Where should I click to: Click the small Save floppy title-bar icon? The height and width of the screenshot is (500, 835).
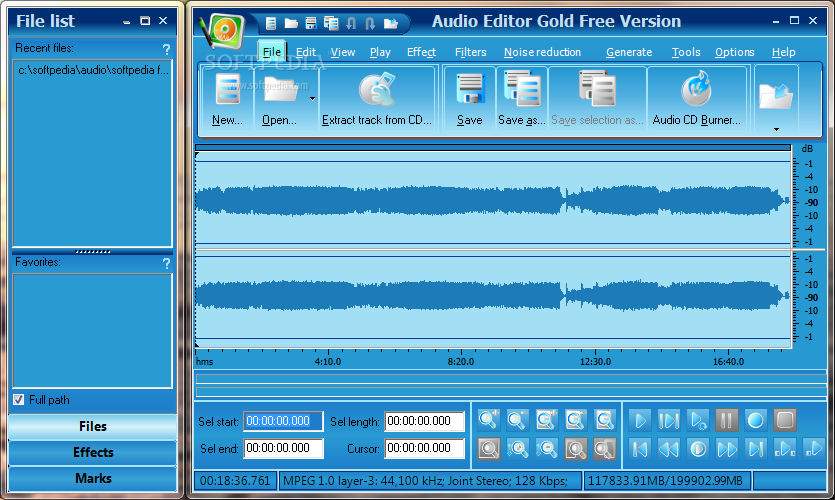pos(311,23)
